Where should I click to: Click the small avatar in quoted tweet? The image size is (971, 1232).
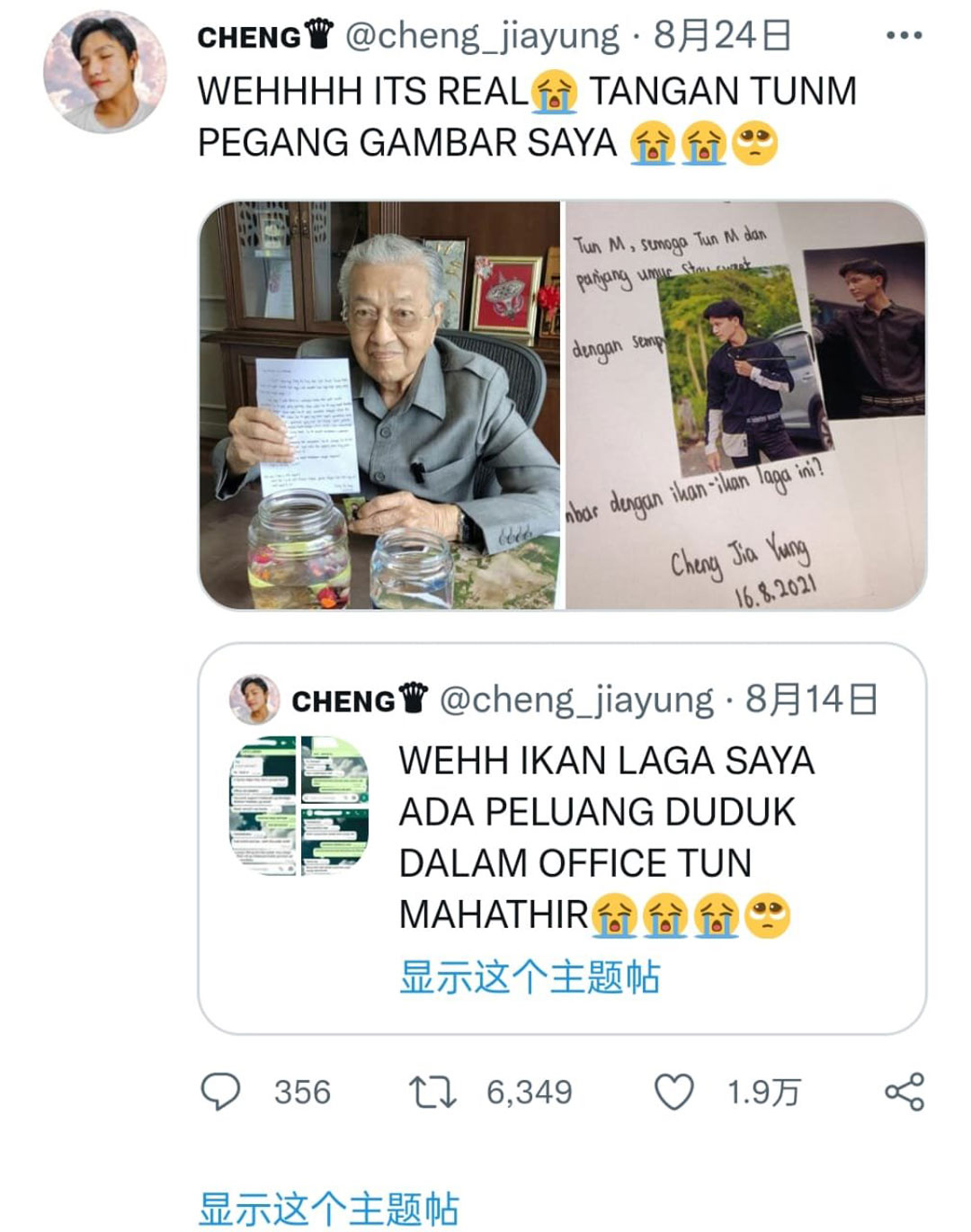pyautogui.click(x=254, y=699)
